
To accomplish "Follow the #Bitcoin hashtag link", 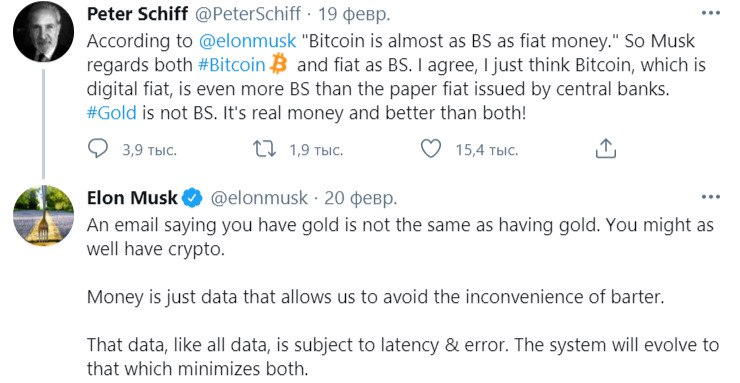I will (x=232, y=65).
